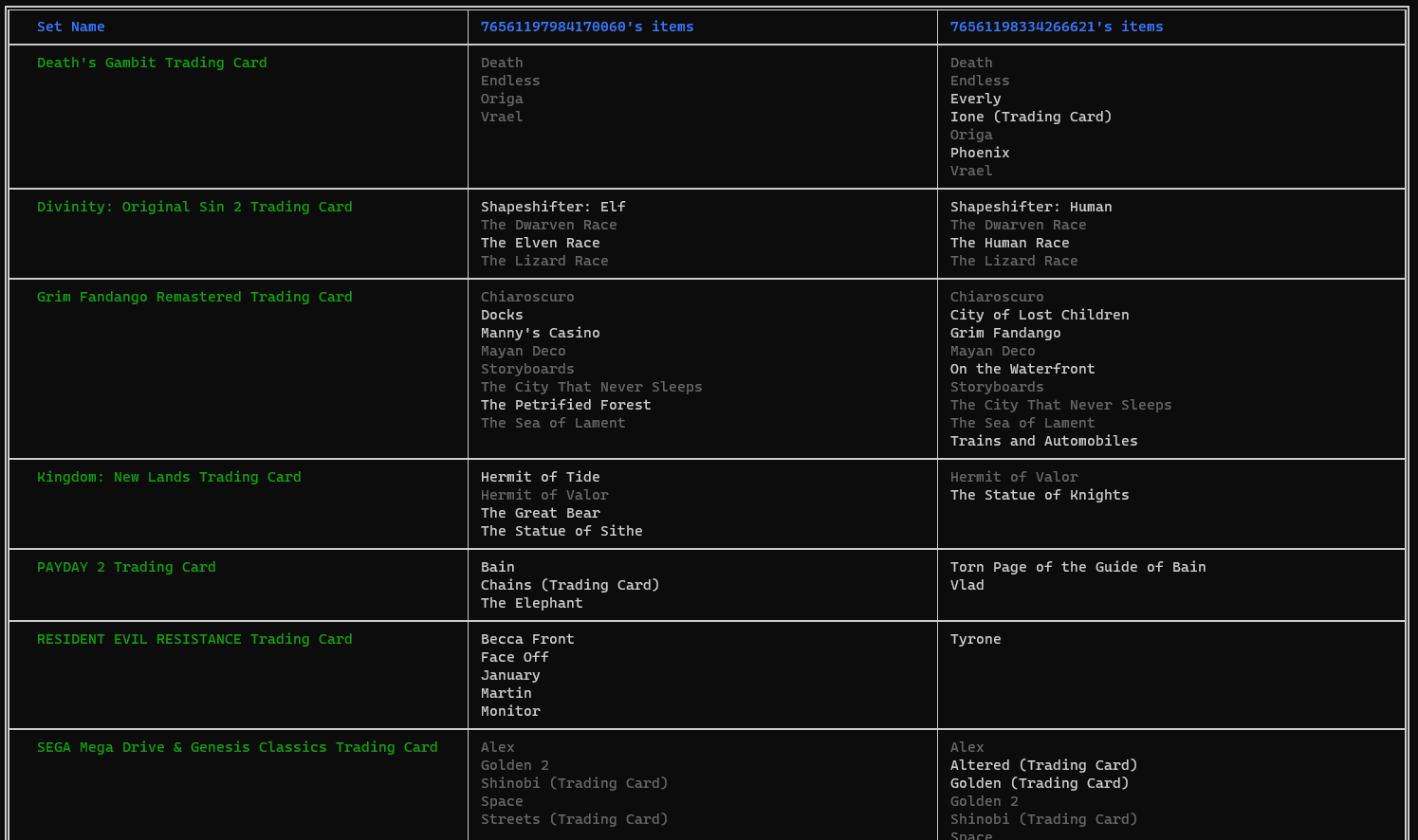Click 'The Statue of Sithe' entry

(562, 531)
